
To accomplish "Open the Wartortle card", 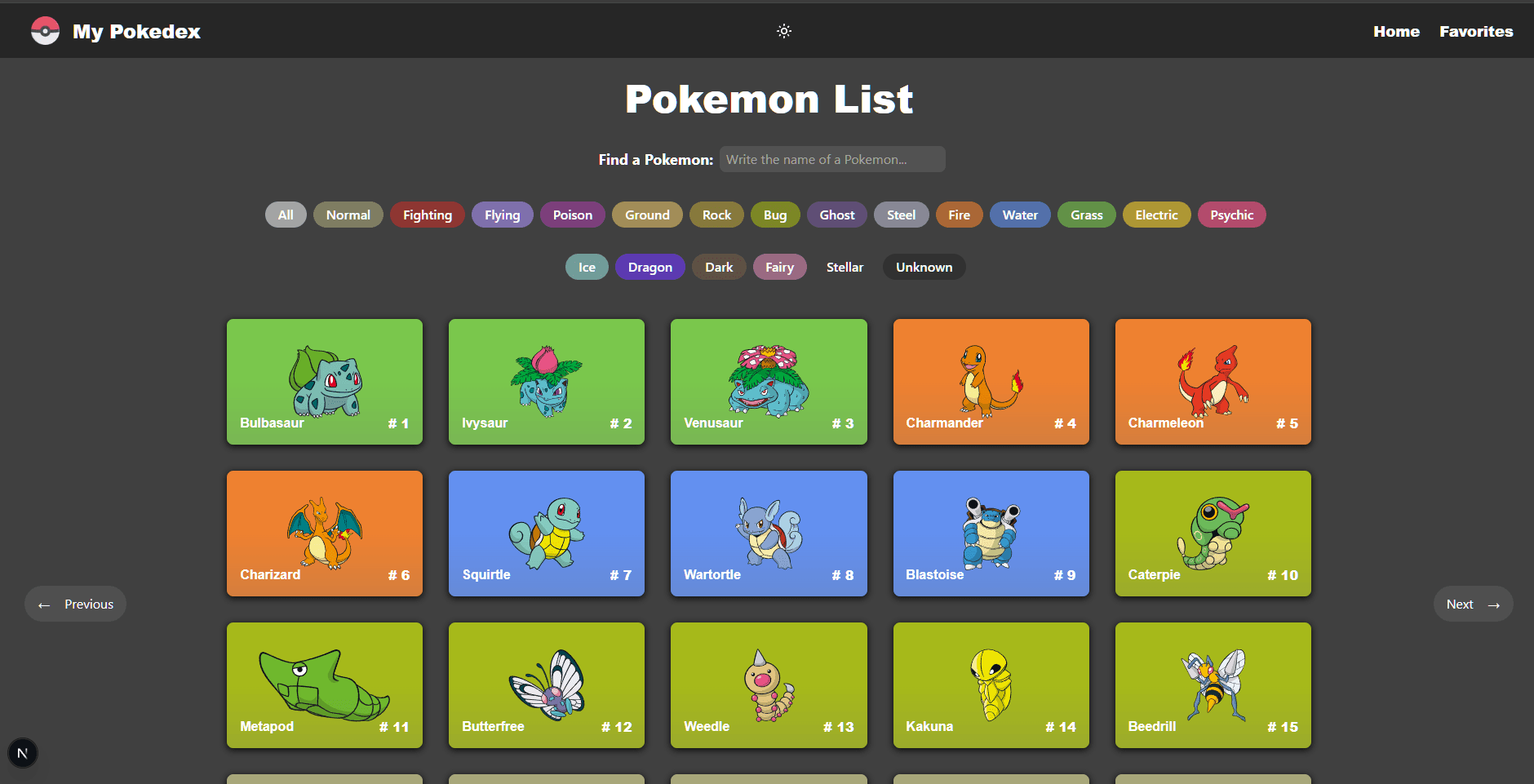I will coord(769,534).
